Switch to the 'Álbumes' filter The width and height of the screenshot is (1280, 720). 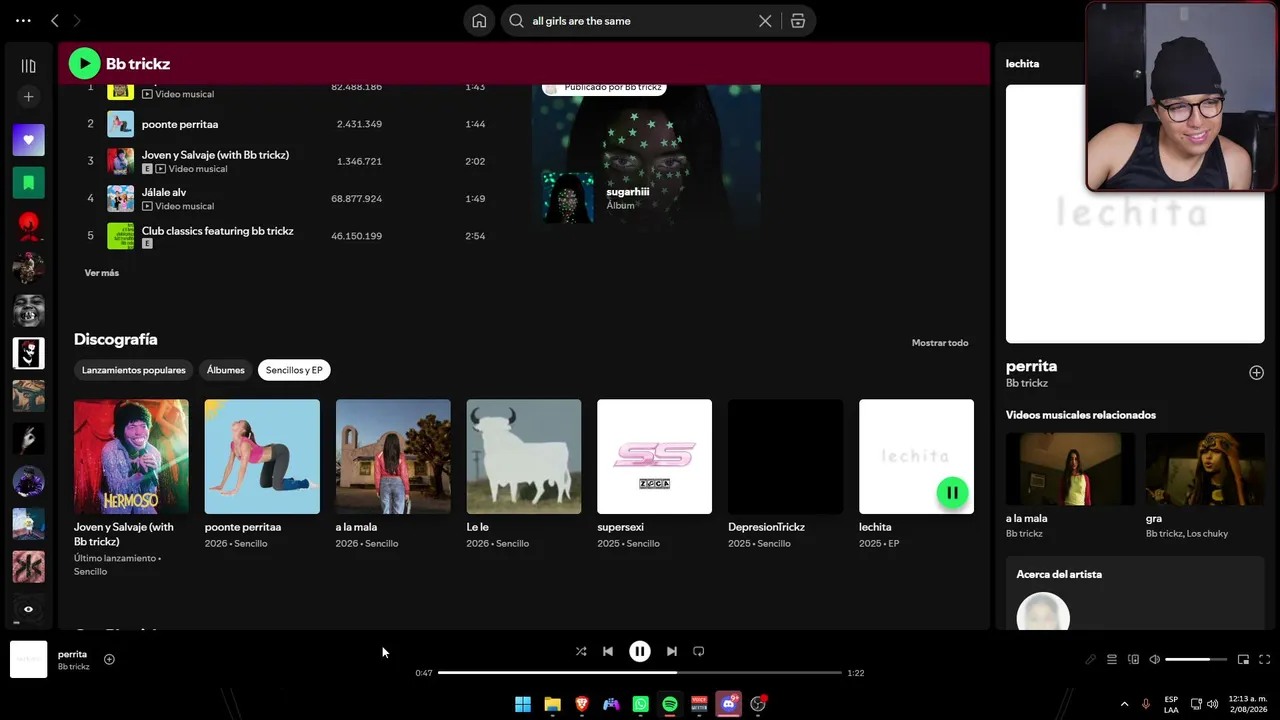(x=226, y=370)
